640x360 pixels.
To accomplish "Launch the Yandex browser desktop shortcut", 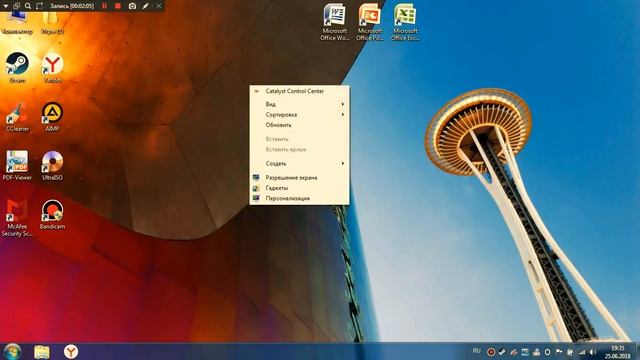I will click(53, 68).
